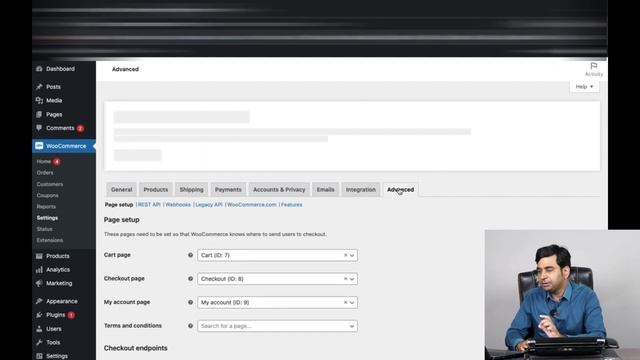Select the Advanced tab
Viewport: 640px width, 360px height.
pyautogui.click(x=400, y=190)
